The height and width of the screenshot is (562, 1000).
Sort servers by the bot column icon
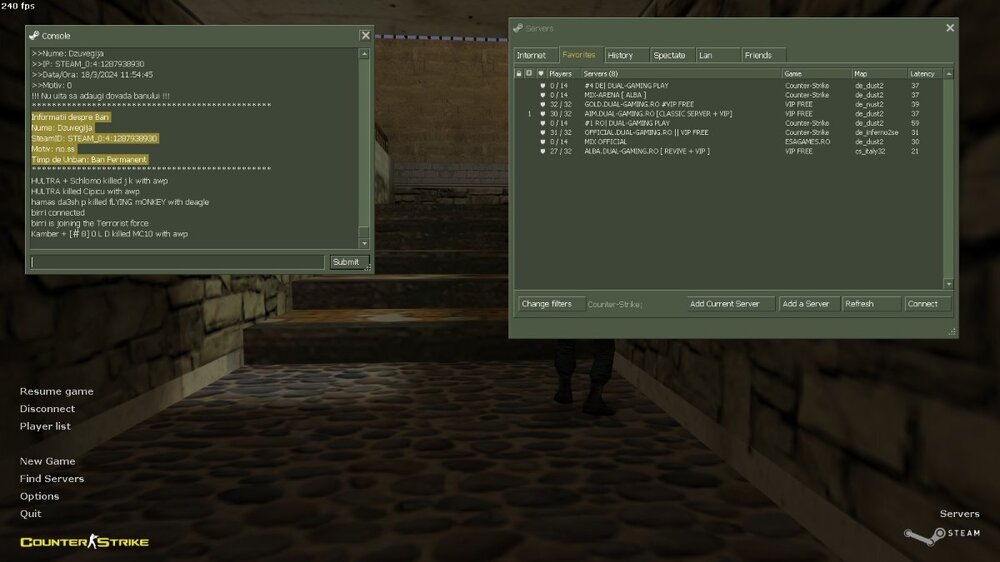[x=529, y=73]
